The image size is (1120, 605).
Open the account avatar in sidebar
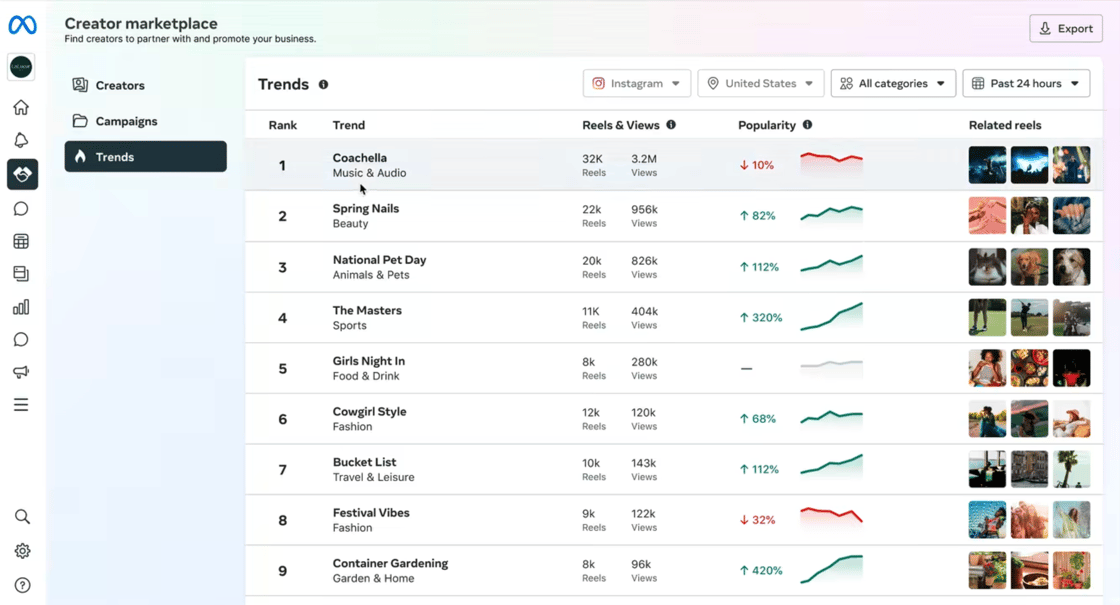(21, 66)
